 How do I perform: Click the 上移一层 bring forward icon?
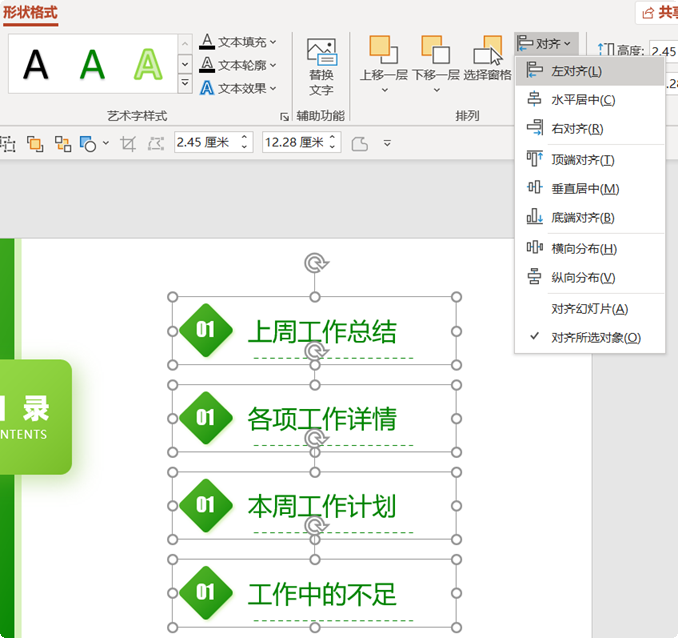point(384,50)
